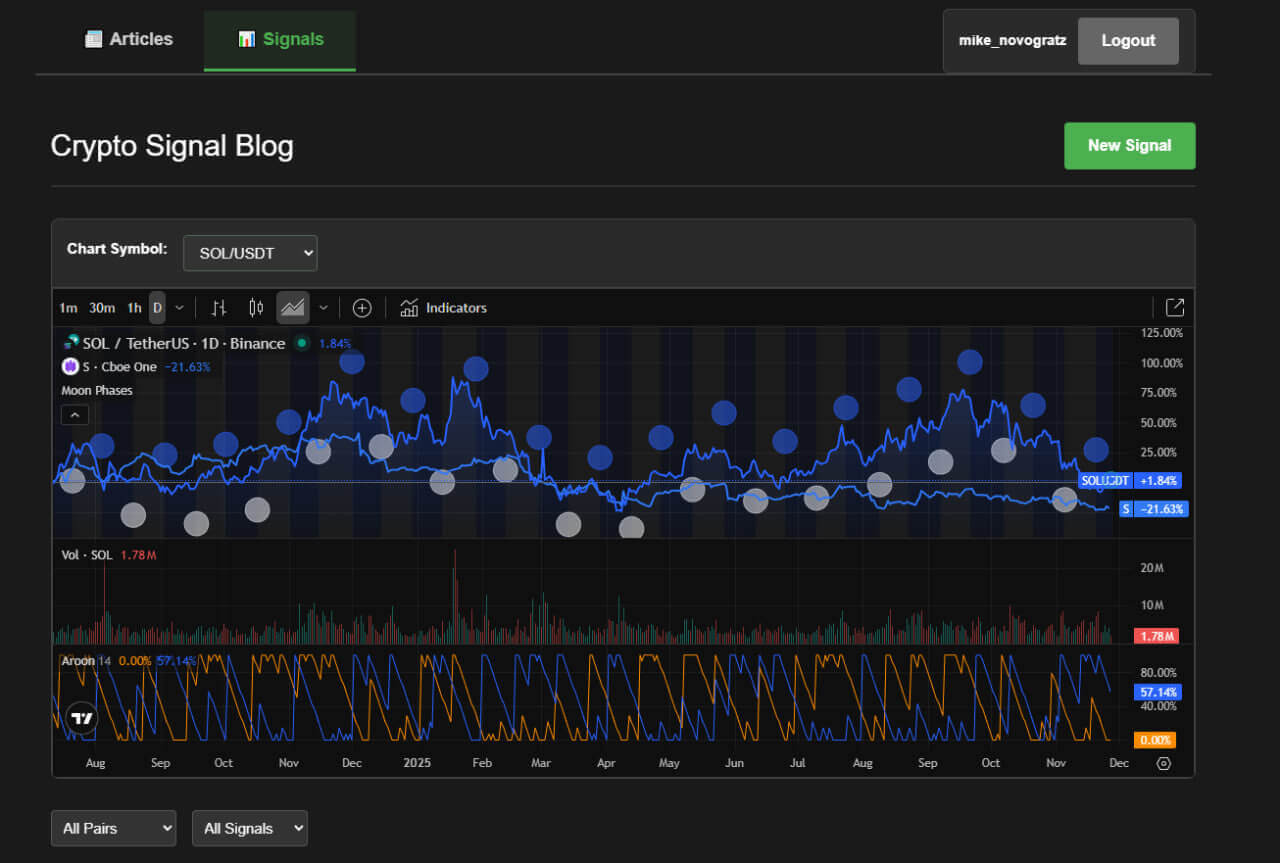Open the chart in fullscreen mode
The width and height of the screenshot is (1280, 863).
tap(1174, 307)
